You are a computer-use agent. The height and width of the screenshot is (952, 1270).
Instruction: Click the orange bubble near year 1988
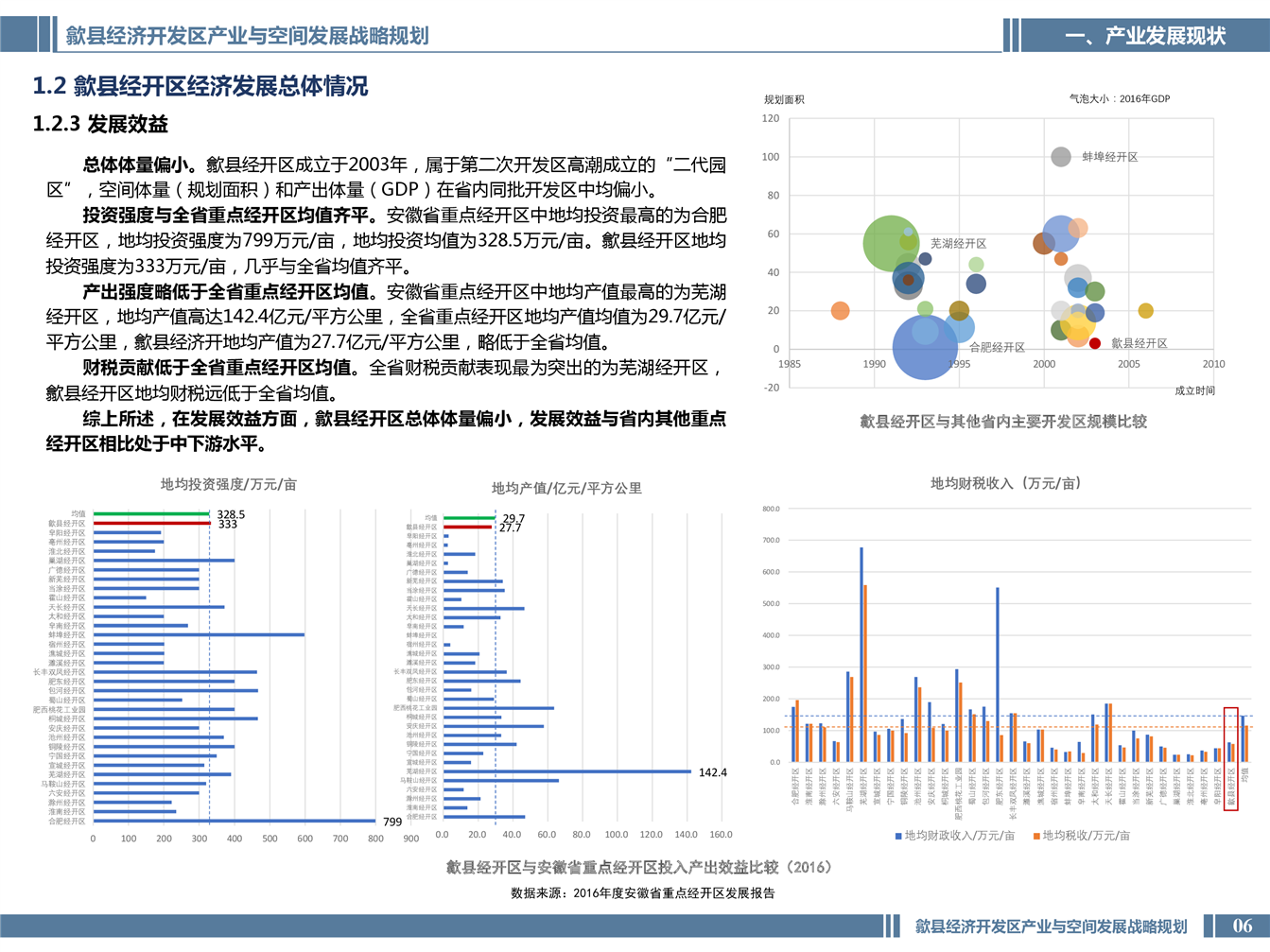tap(840, 310)
